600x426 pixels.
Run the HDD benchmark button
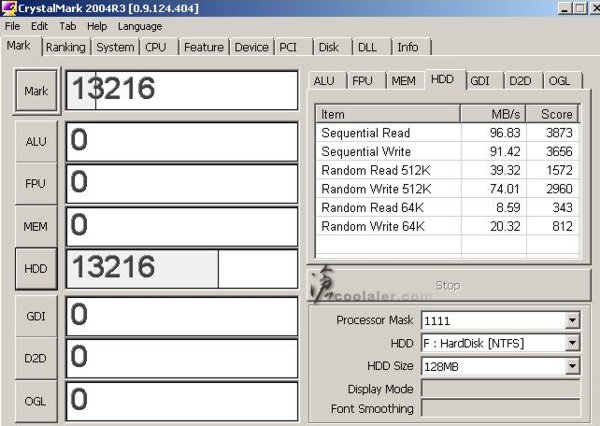pyautogui.click(x=36, y=269)
